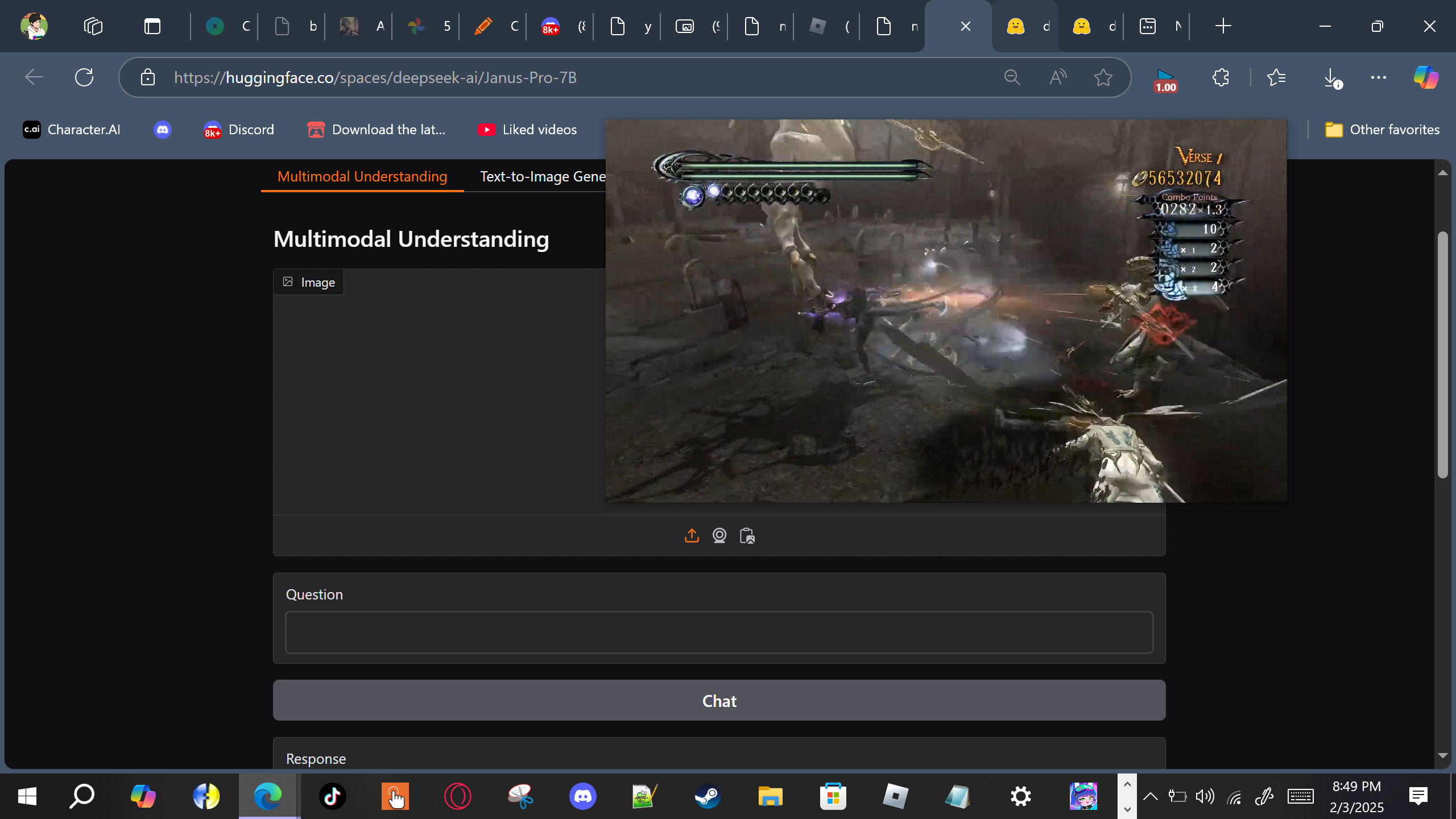The image size is (1456, 819).
Task: Open Edge Settings and more menu
Action: click(x=1379, y=77)
